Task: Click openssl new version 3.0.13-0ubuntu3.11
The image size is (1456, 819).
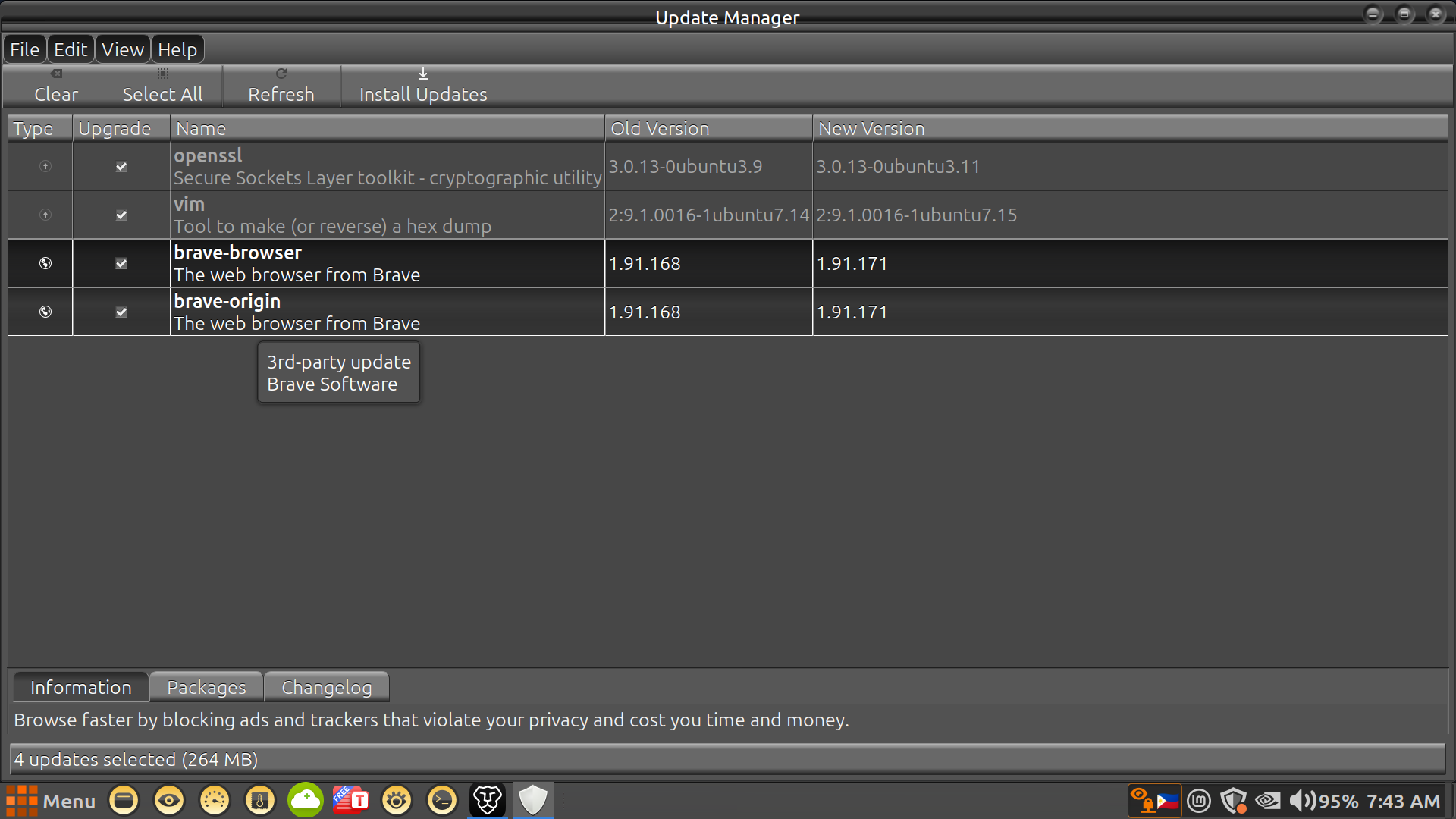Action: point(898,166)
